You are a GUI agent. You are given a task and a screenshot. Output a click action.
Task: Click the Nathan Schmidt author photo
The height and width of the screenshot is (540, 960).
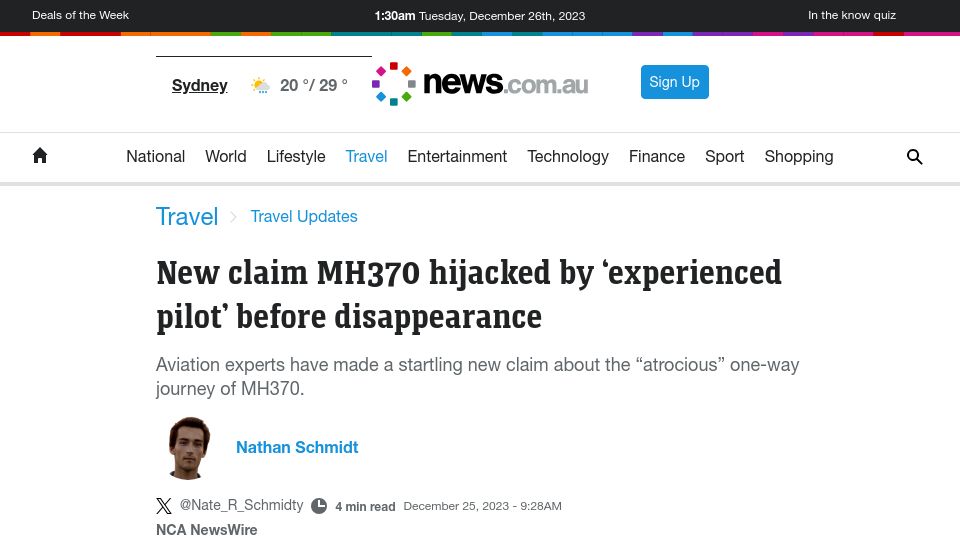click(x=189, y=448)
